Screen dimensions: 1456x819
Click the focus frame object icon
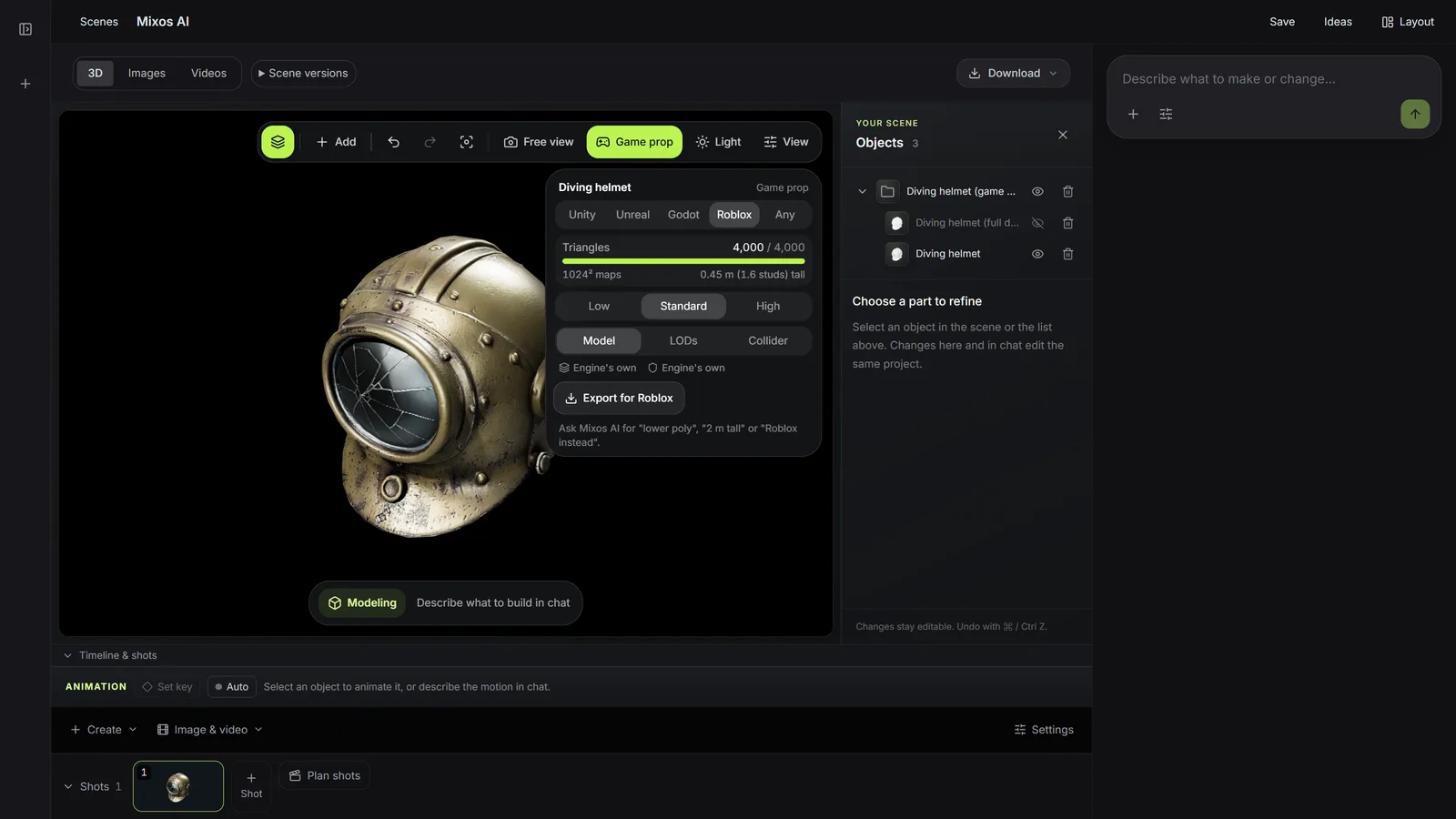(466, 142)
